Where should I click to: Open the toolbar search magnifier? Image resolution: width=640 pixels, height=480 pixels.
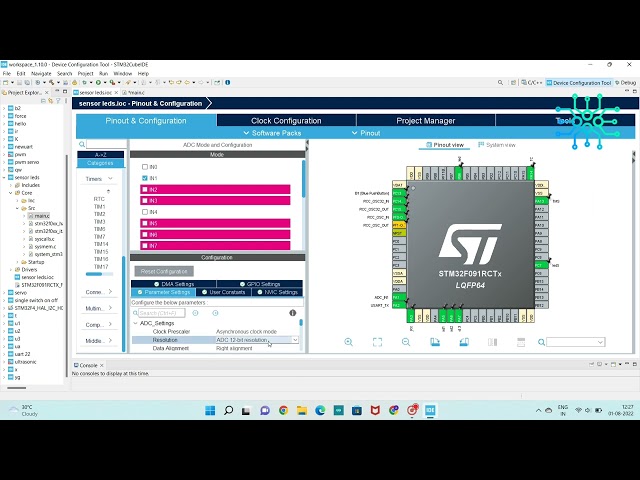click(x=500, y=82)
